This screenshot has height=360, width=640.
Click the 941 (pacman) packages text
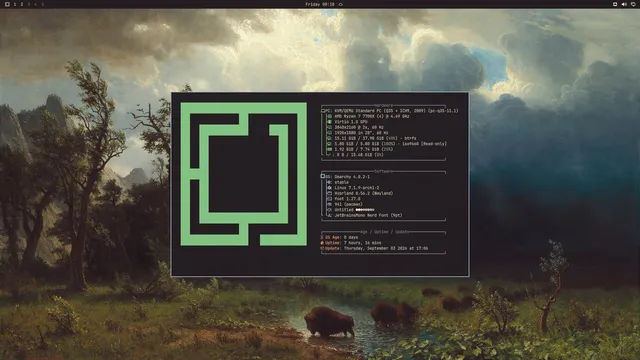348,204
